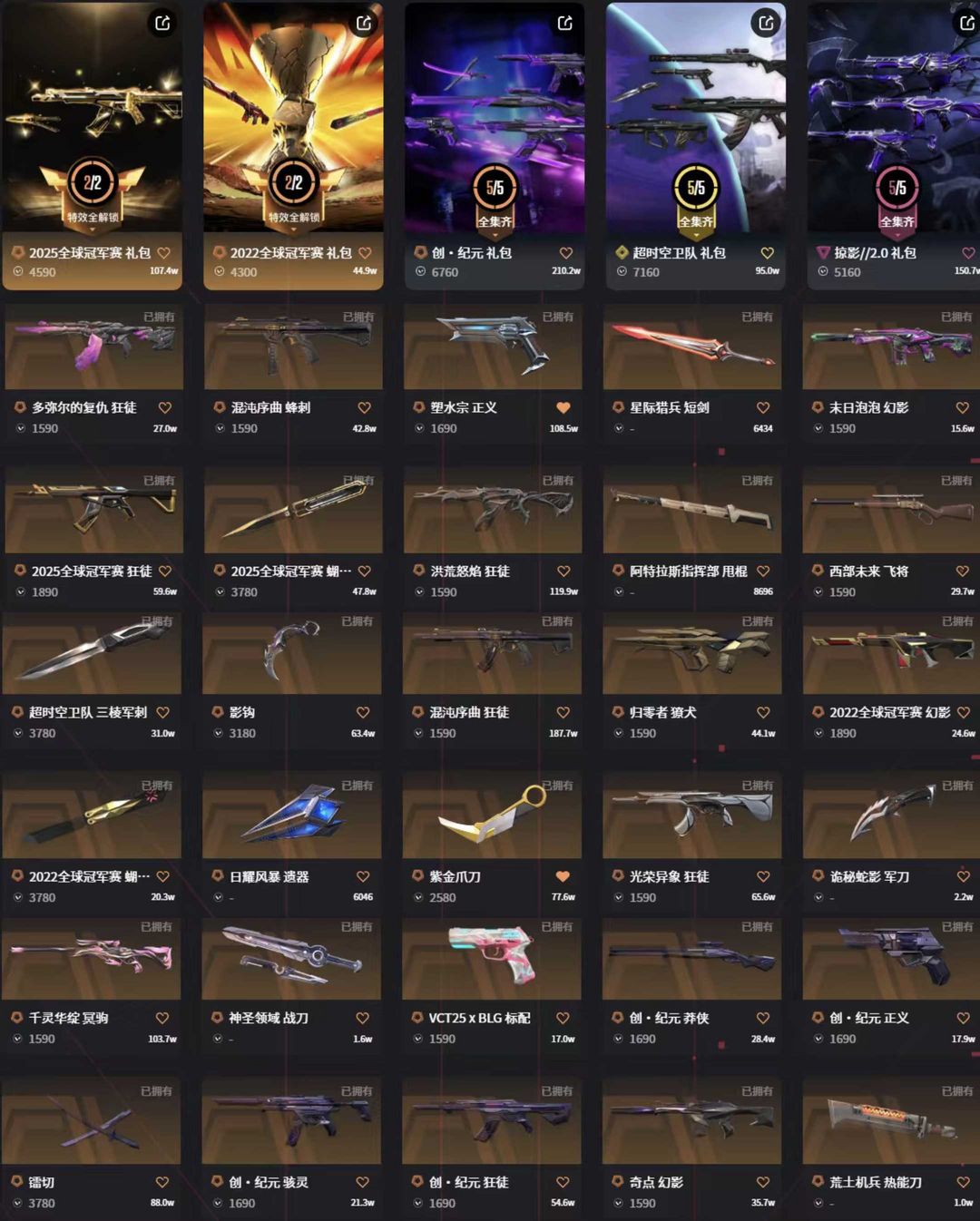The height and width of the screenshot is (1221, 980).
Task: Open share icon on 2025全球冠军赛 礼包 card
Action: click(x=162, y=23)
